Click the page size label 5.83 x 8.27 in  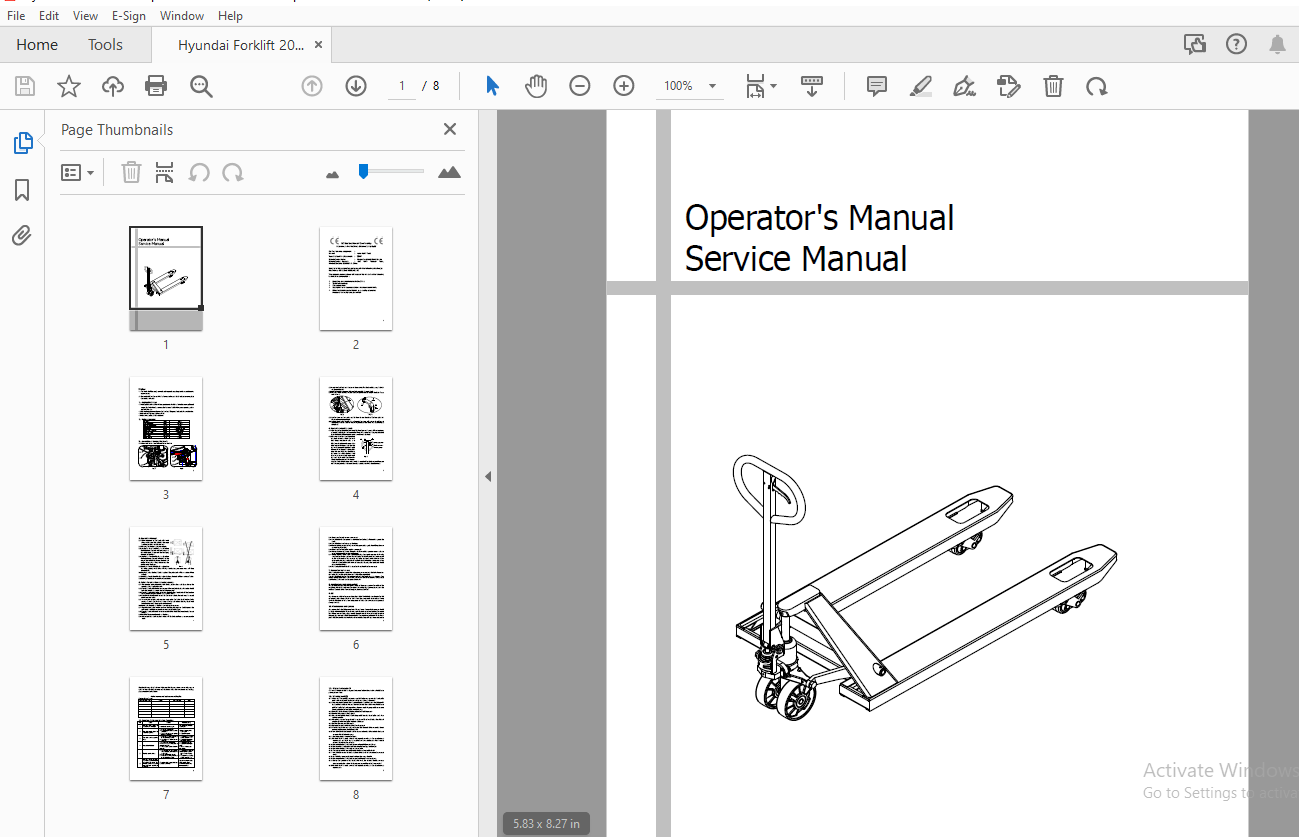coord(546,824)
